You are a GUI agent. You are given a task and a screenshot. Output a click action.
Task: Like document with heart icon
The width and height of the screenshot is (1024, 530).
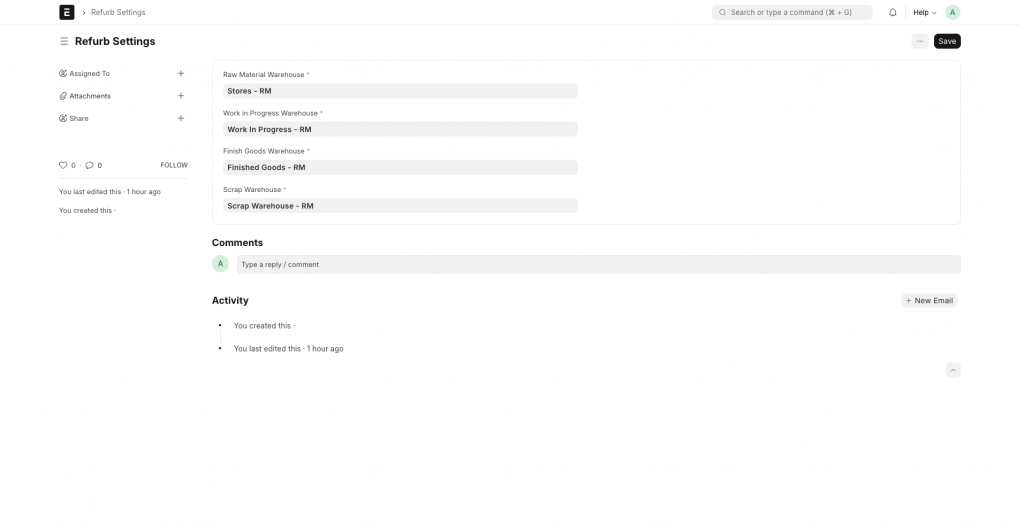click(x=63, y=165)
